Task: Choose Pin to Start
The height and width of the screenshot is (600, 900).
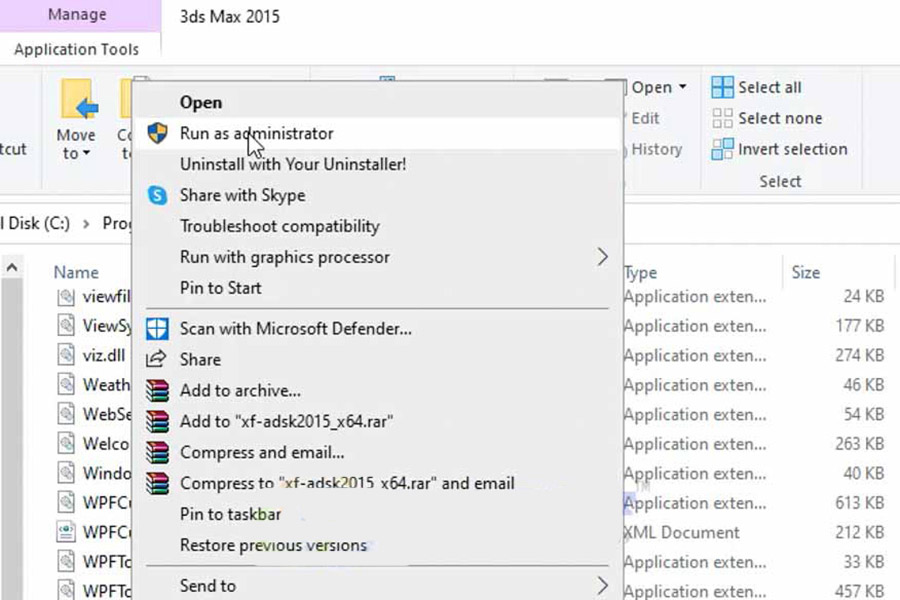Action: point(378,288)
